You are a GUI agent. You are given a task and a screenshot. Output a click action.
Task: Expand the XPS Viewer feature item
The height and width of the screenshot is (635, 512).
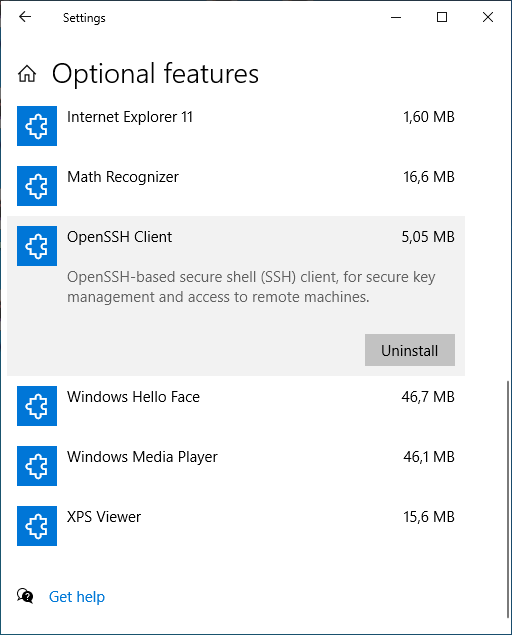point(236,526)
